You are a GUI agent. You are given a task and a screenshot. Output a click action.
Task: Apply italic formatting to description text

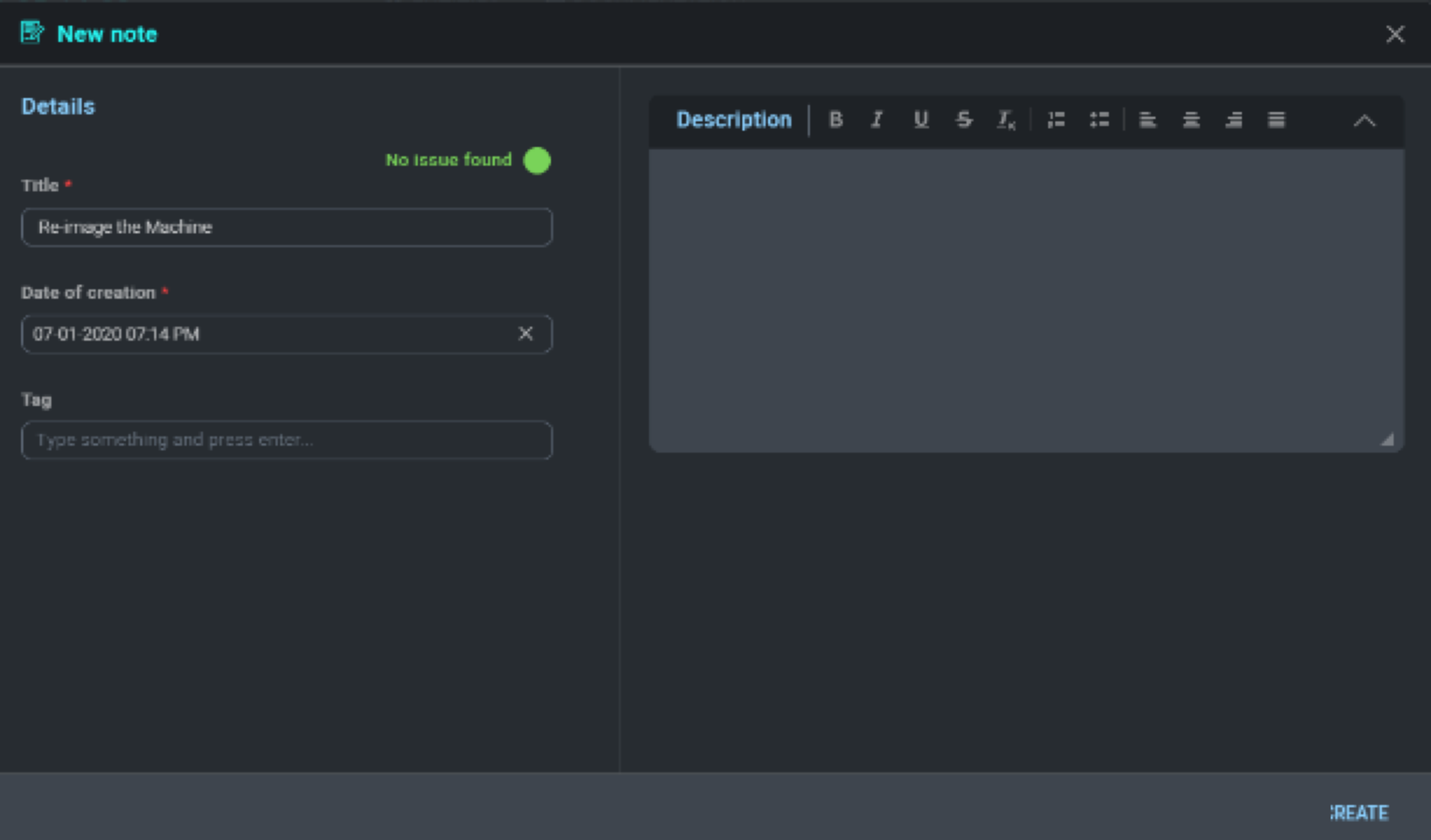tap(877, 120)
